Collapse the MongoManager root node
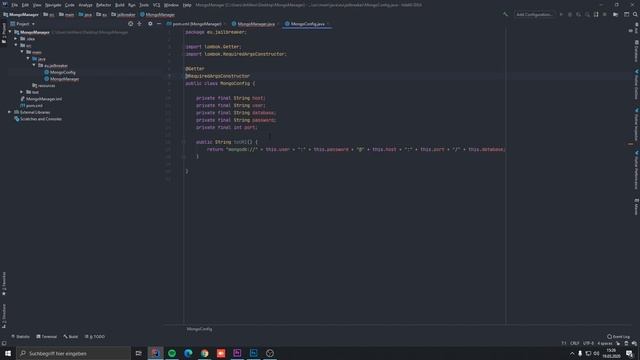This screenshot has width=640, height=360. pyautogui.click(x=10, y=32)
